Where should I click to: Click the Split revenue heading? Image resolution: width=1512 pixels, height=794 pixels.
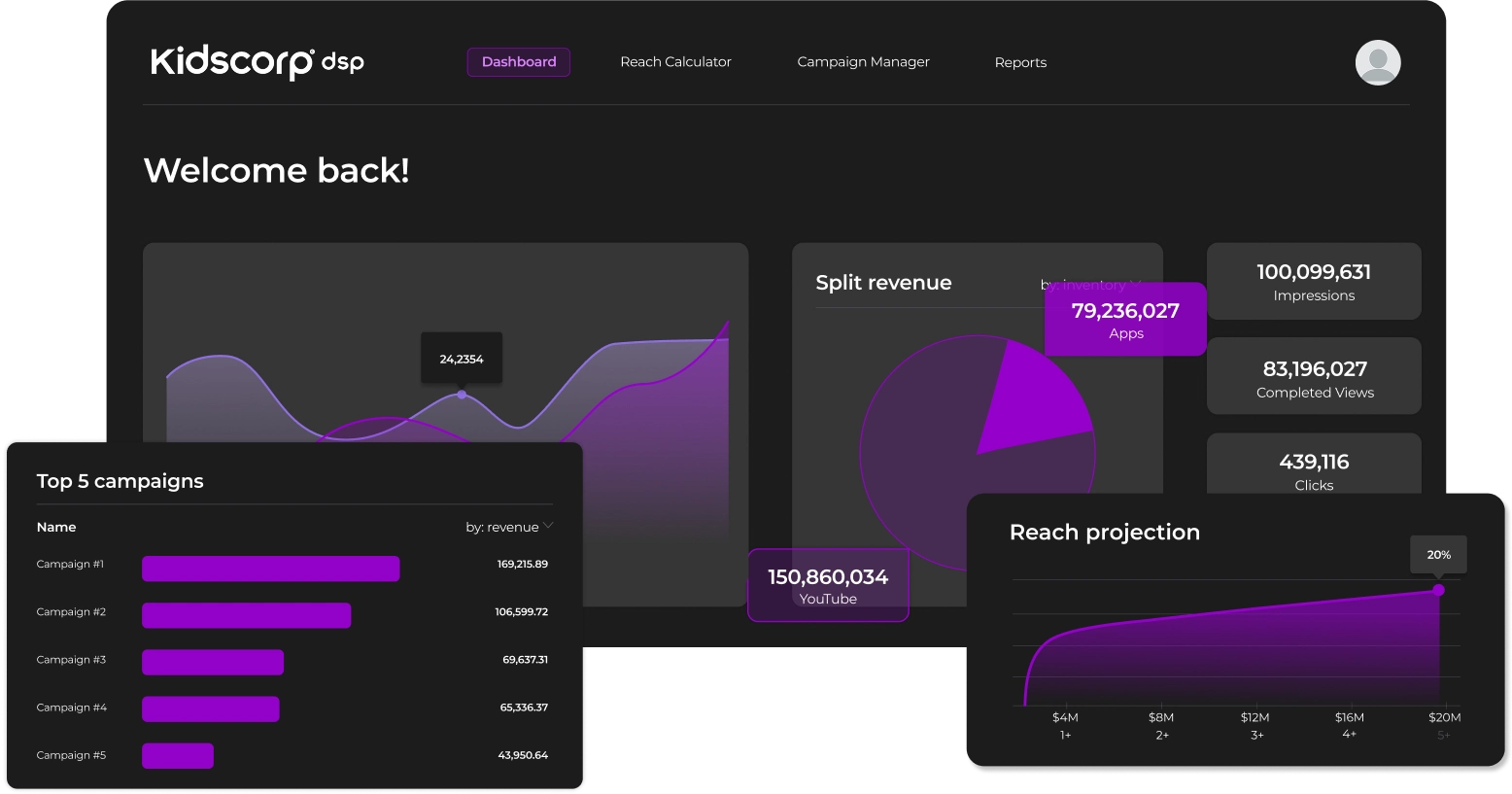coord(883,283)
